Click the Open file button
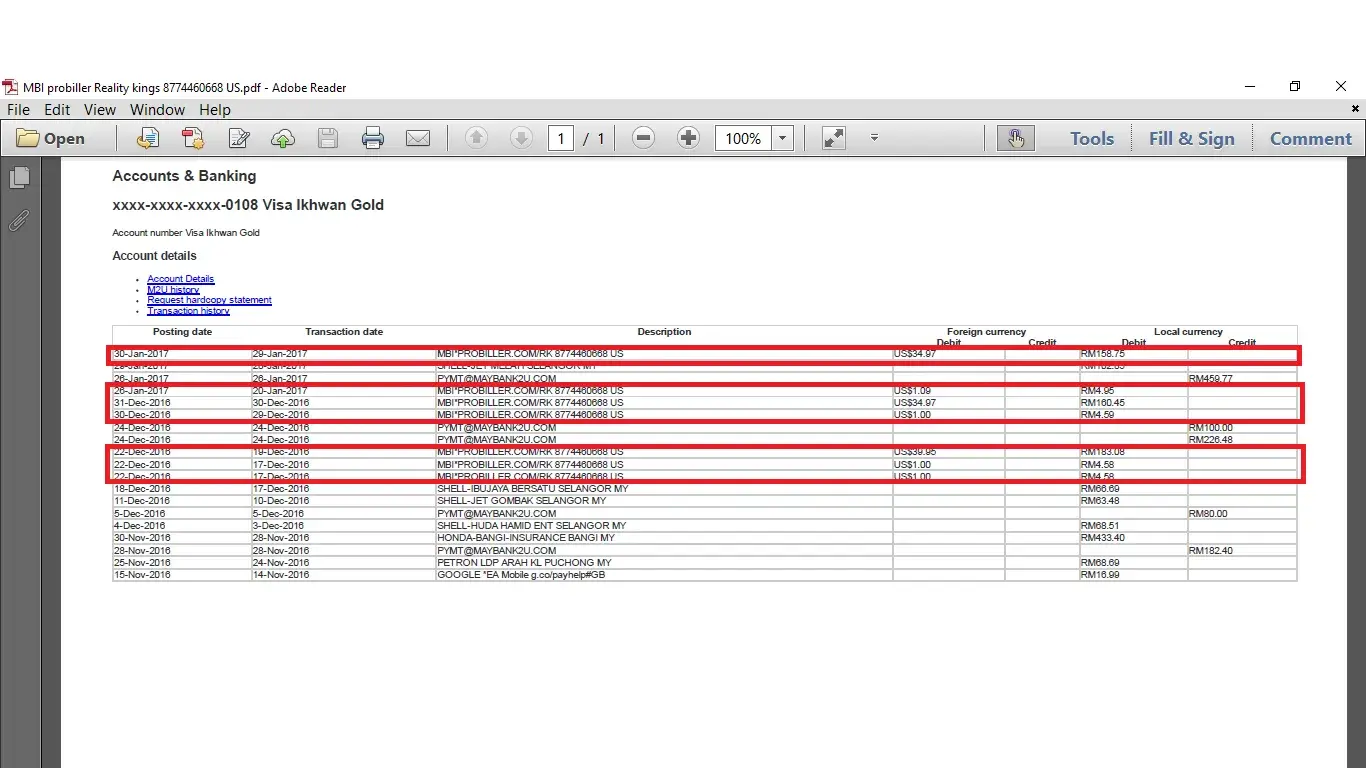1366x768 pixels. (x=51, y=139)
